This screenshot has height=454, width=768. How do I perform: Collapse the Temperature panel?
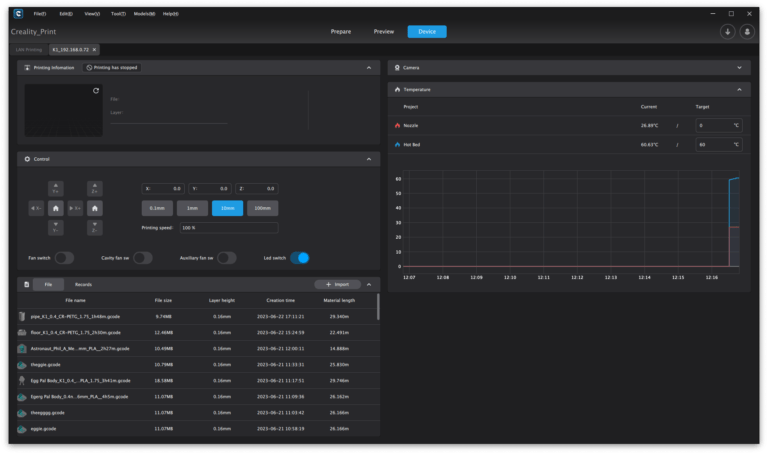point(739,89)
